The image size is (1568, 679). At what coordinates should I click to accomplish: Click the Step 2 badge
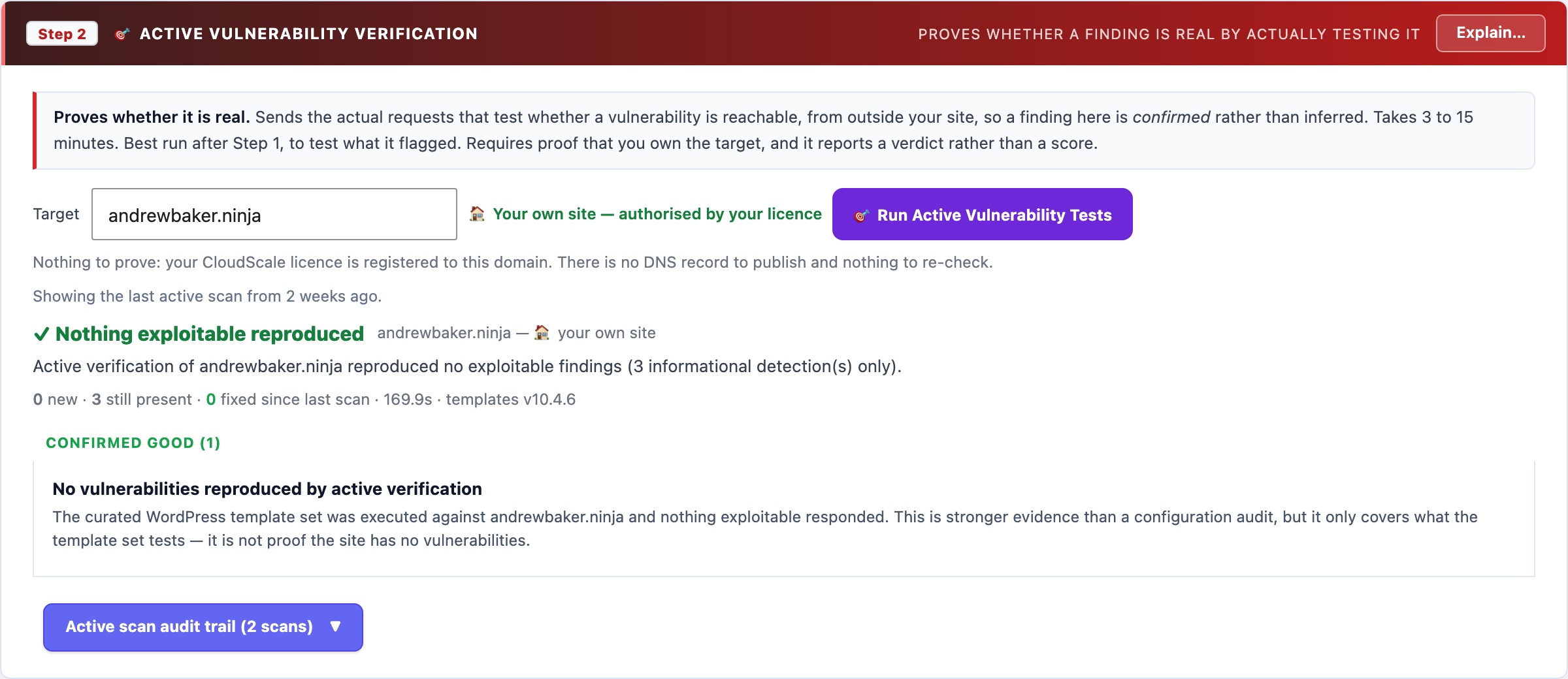tap(62, 34)
